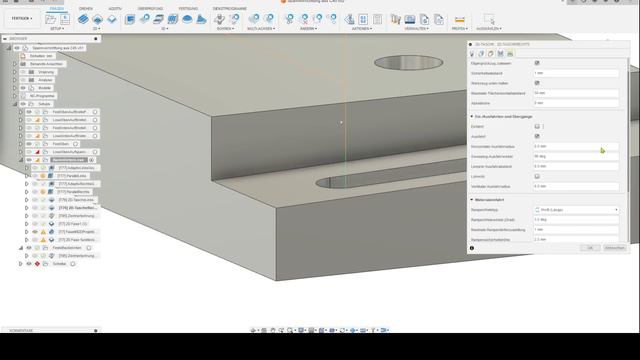Click the Abbrechen button

click(615, 248)
